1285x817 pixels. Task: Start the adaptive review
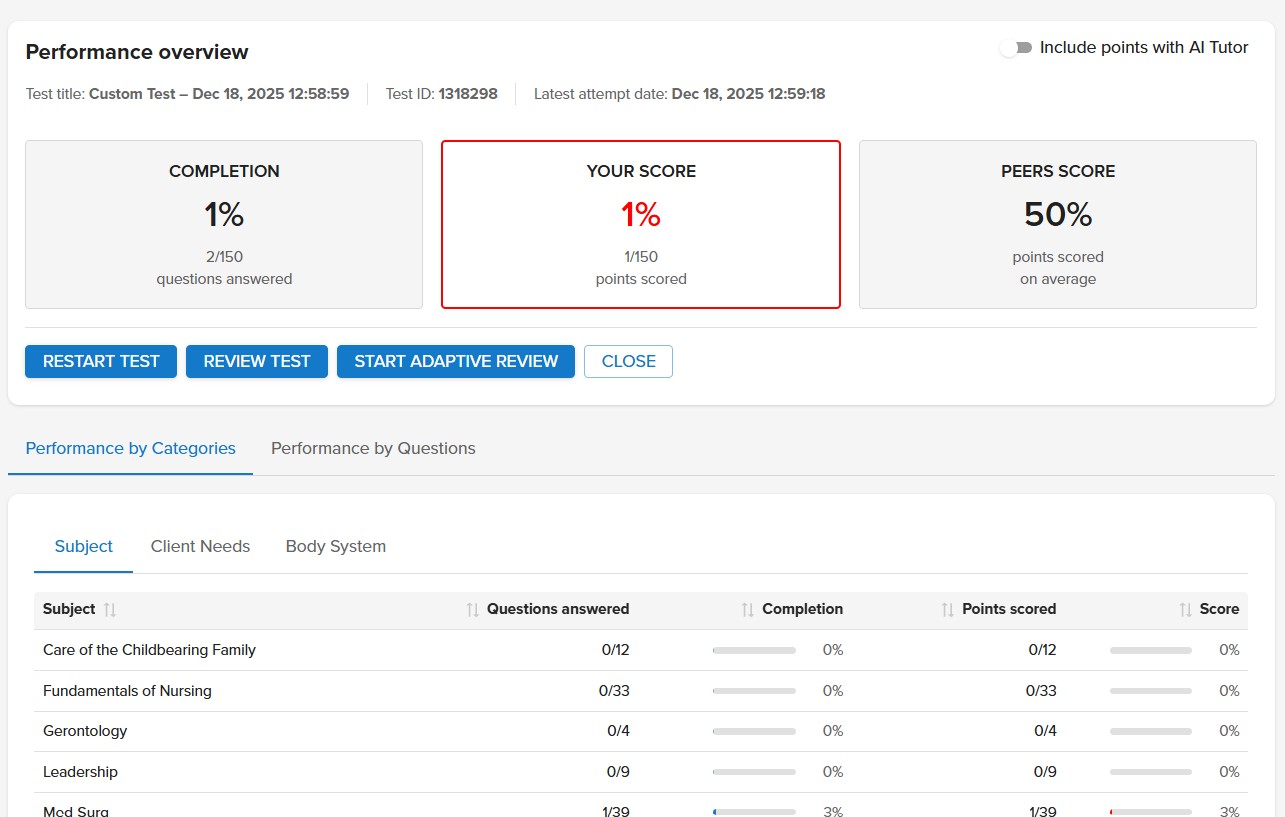[456, 362]
